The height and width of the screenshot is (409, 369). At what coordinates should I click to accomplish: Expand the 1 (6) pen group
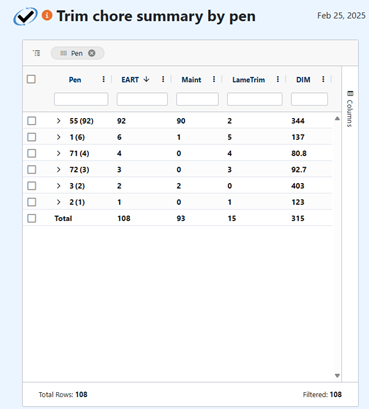pyautogui.click(x=59, y=137)
